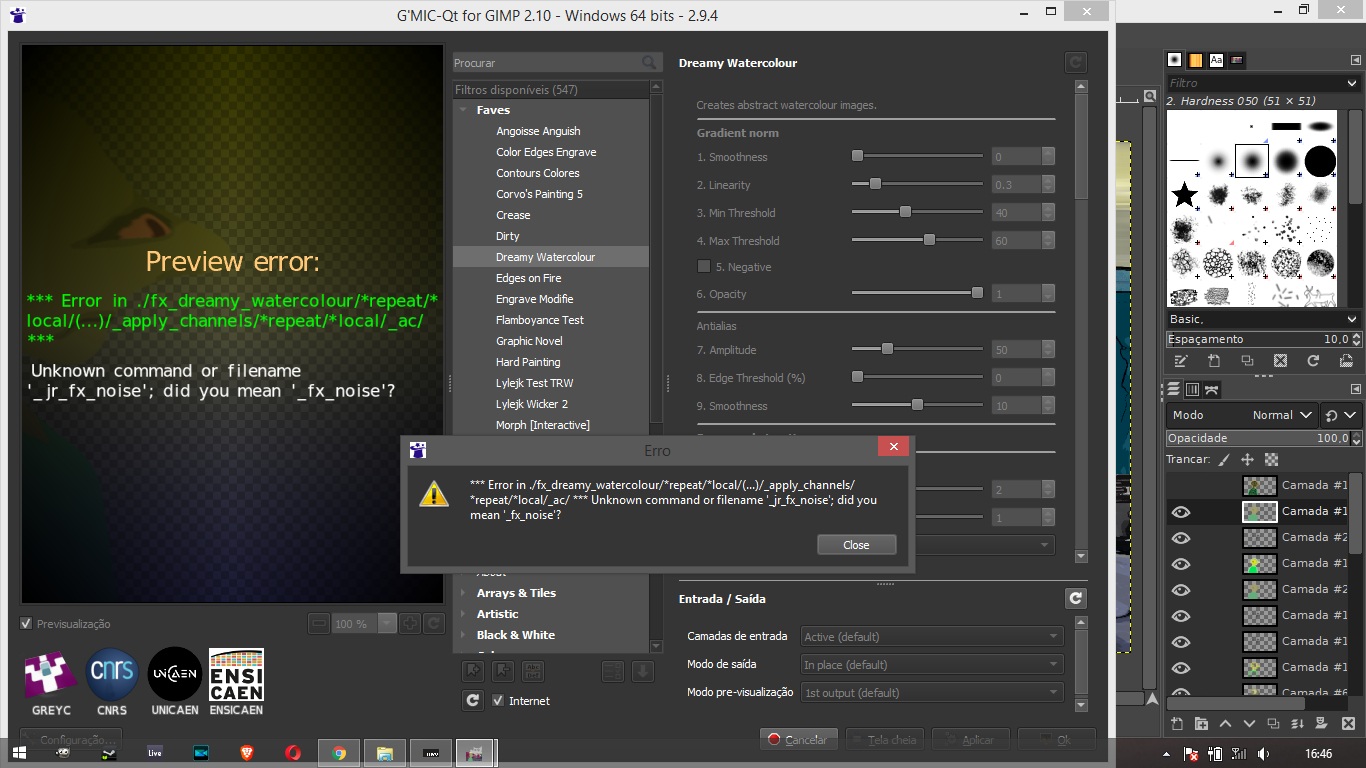
Task: Select the Angoisse Anguish filter
Action: coord(538,131)
